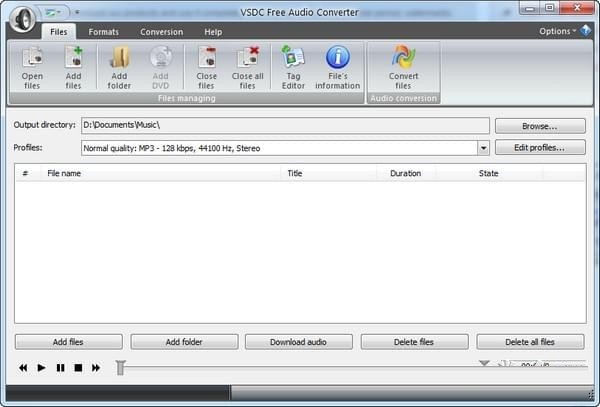
Task: Sort by the State column header
Action: pos(489,173)
